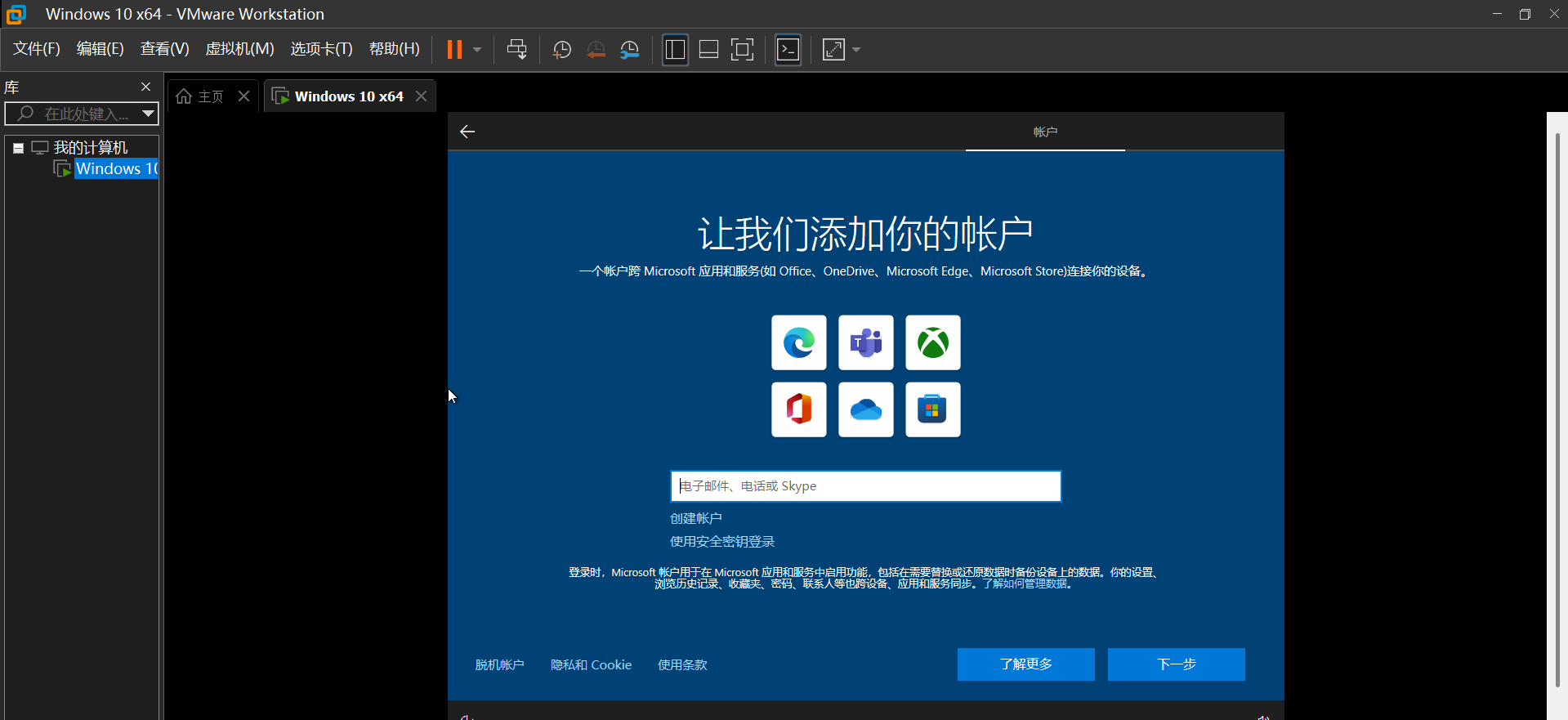Image resolution: width=1568 pixels, height=720 pixels.
Task: Open the 使用条款 link
Action: [x=683, y=665]
